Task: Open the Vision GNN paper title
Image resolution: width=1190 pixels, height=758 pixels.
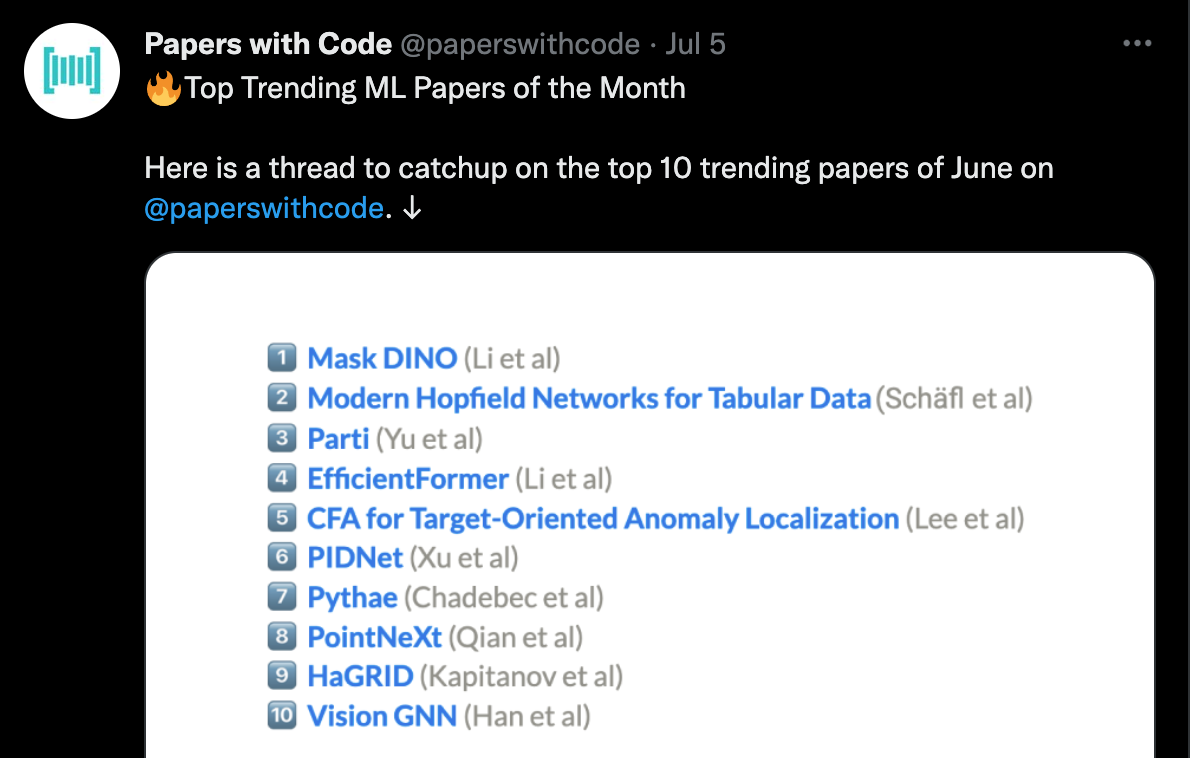Action: click(x=382, y=716)
